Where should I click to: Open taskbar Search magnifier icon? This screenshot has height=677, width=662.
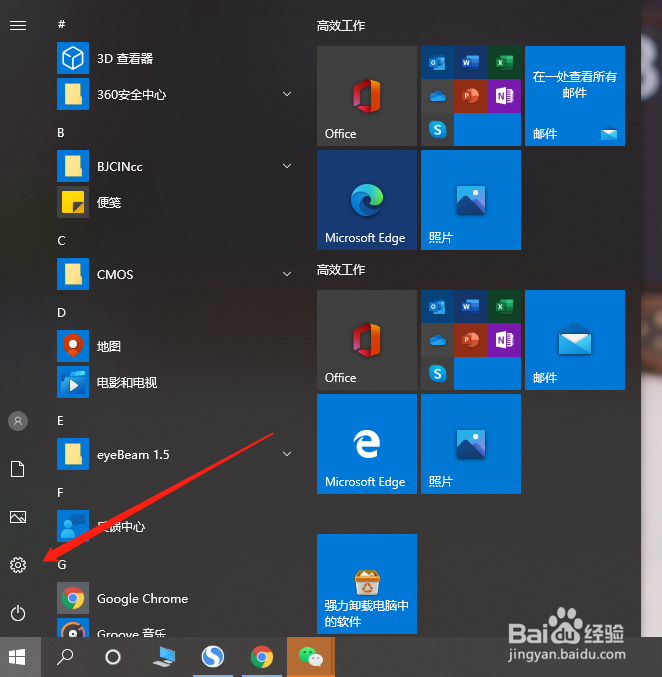point(65,657)
